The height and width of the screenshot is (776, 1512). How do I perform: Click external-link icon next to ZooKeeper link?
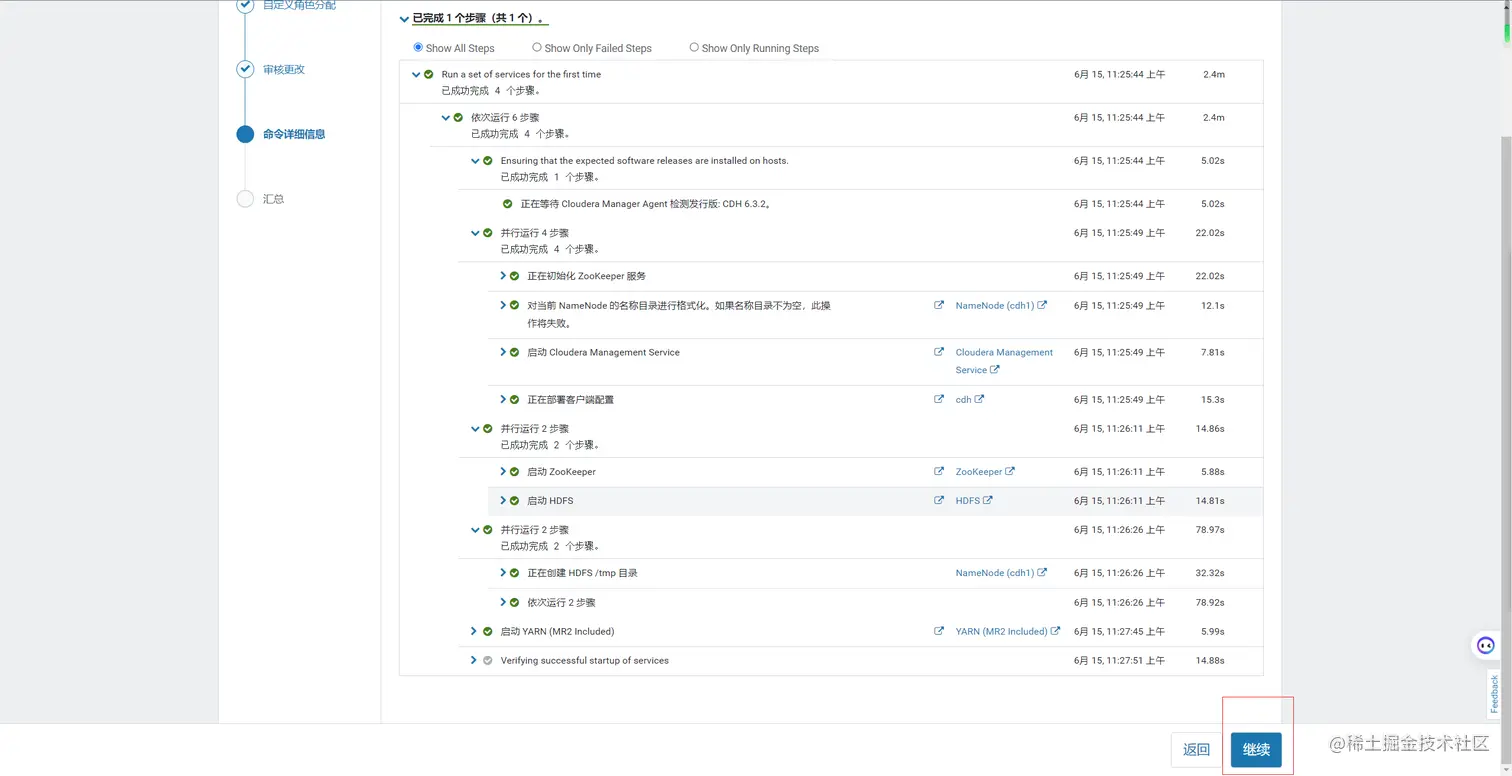pyautogui.click(x=1010, y=471)
